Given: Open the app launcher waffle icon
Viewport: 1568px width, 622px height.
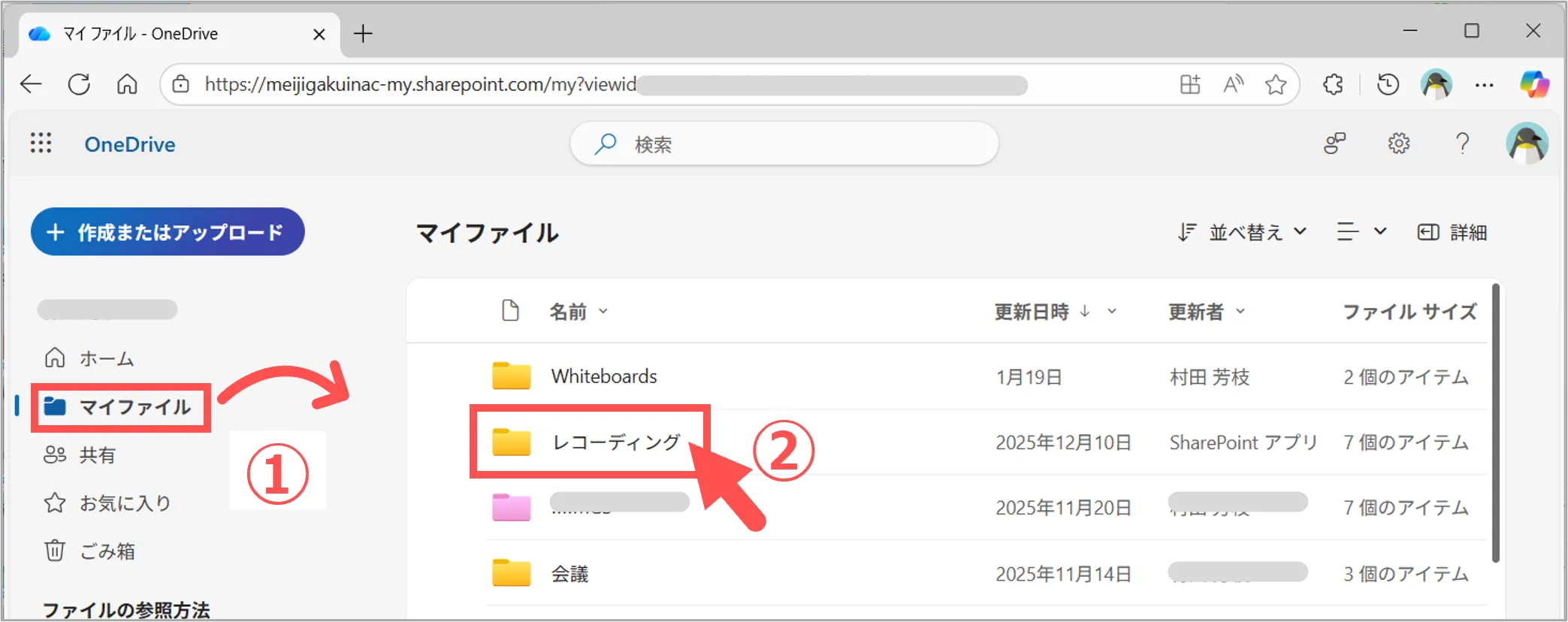Looking at the screenshot, I should [x=41, y=143].
